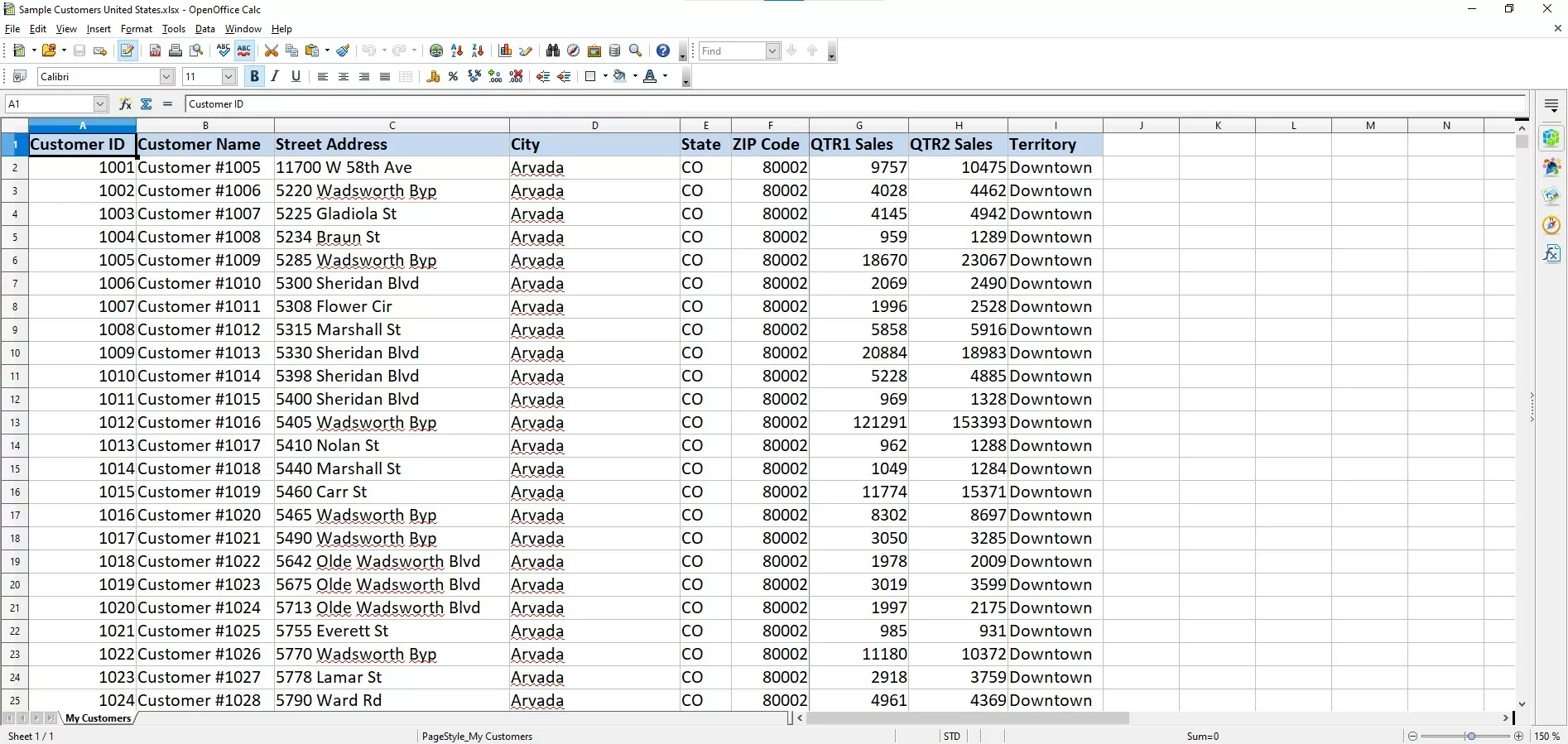Screen dimensions: 1568x744
Task: Open OpenOffice Help icon
Action: [663, 51]
